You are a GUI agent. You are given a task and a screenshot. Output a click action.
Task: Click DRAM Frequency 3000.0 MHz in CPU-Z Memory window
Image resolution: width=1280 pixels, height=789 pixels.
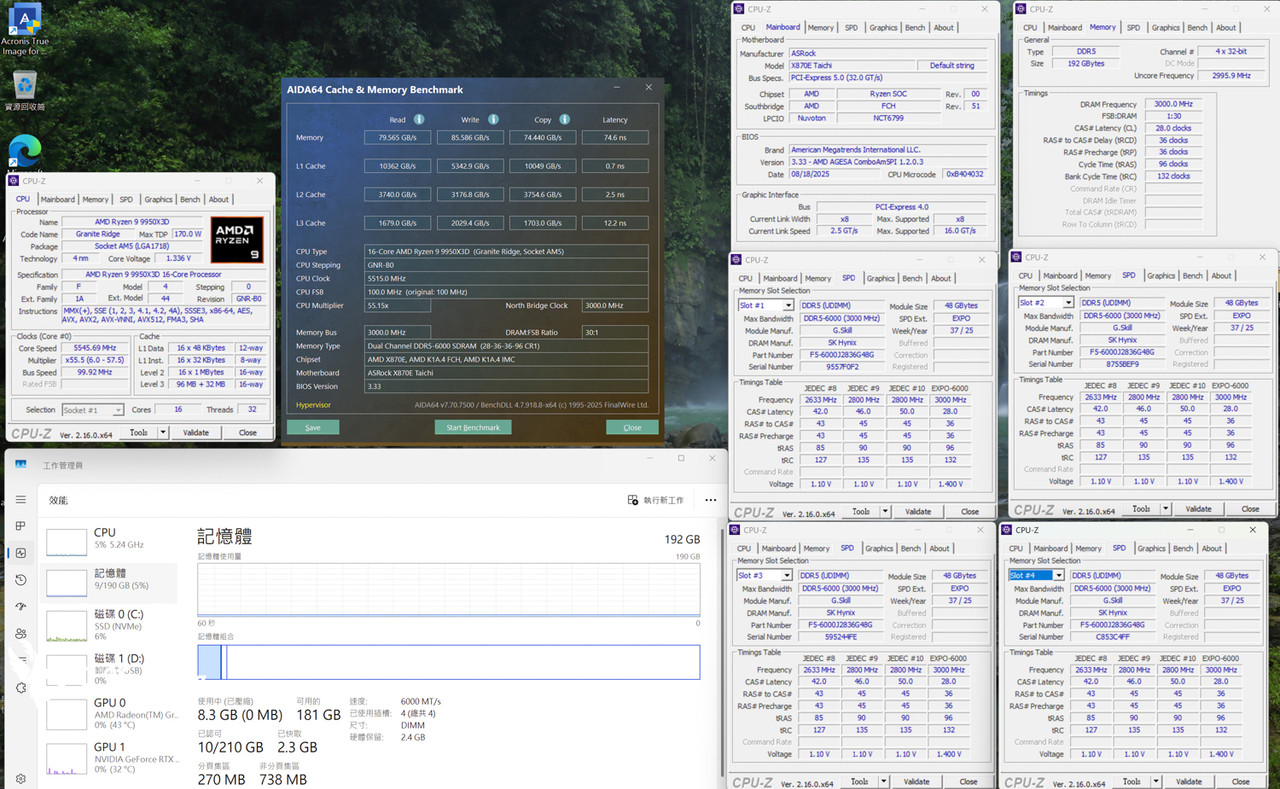1173,104
